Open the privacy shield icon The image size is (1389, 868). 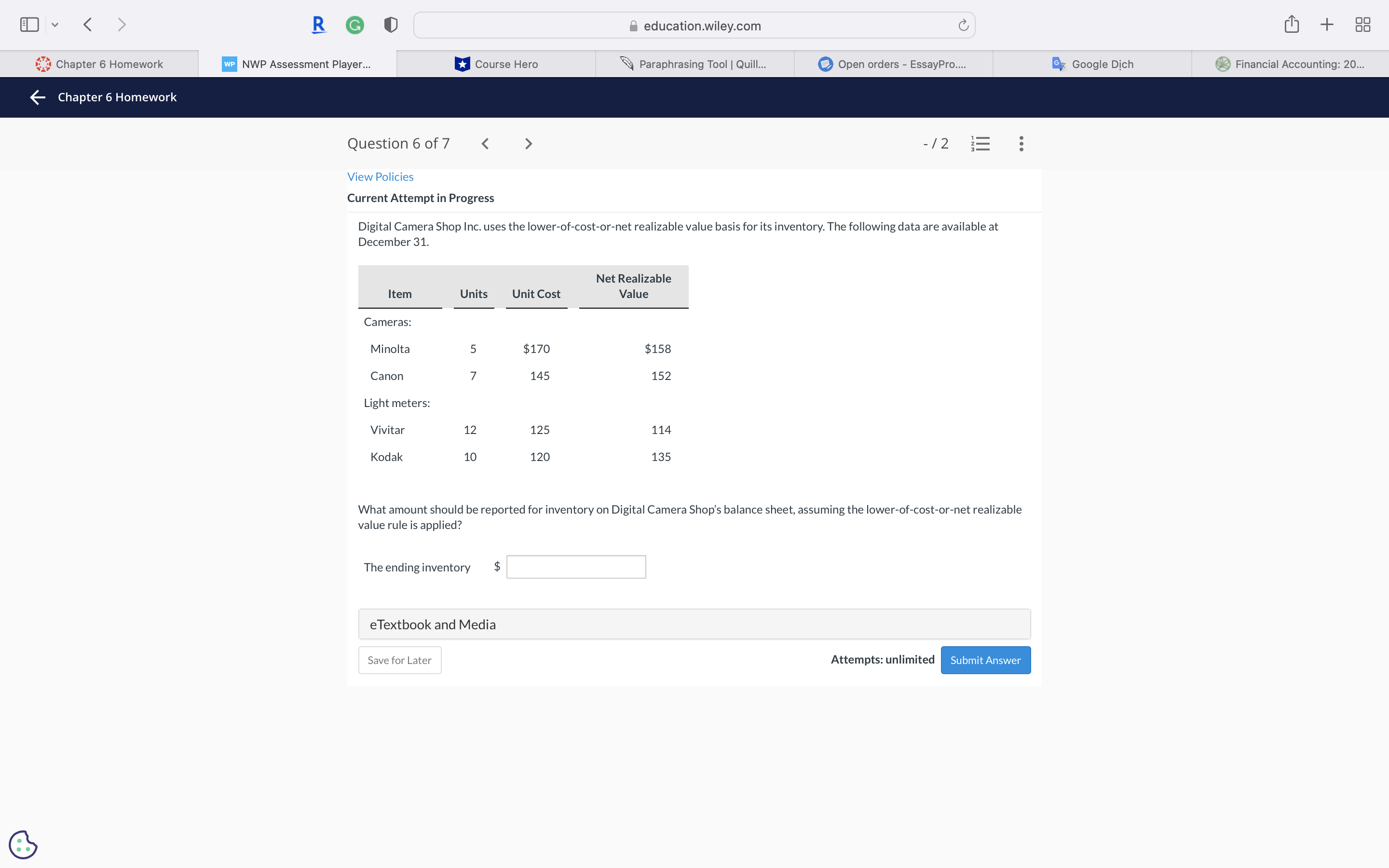tap(390, 25)
